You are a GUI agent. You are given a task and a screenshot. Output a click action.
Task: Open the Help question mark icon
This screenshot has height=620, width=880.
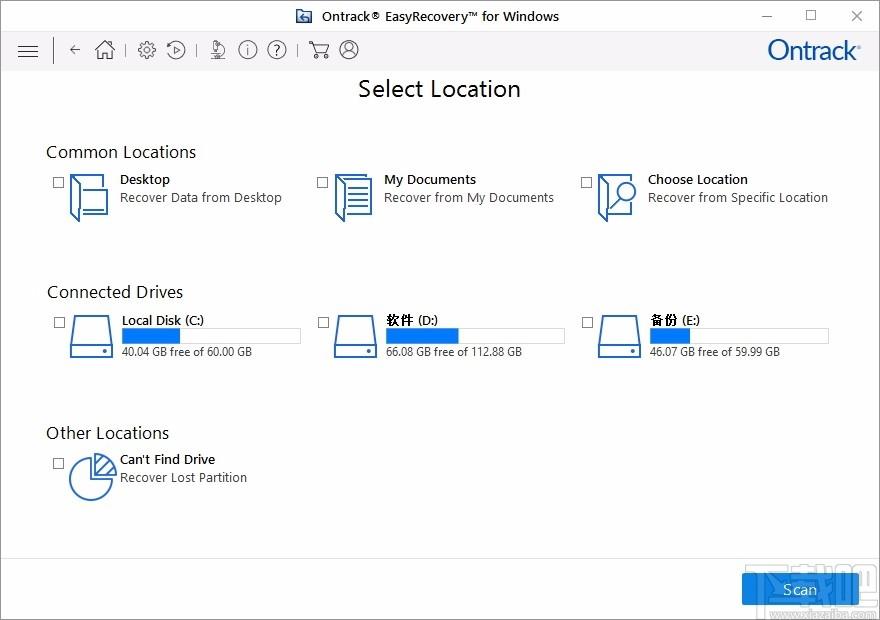[277, 50]
